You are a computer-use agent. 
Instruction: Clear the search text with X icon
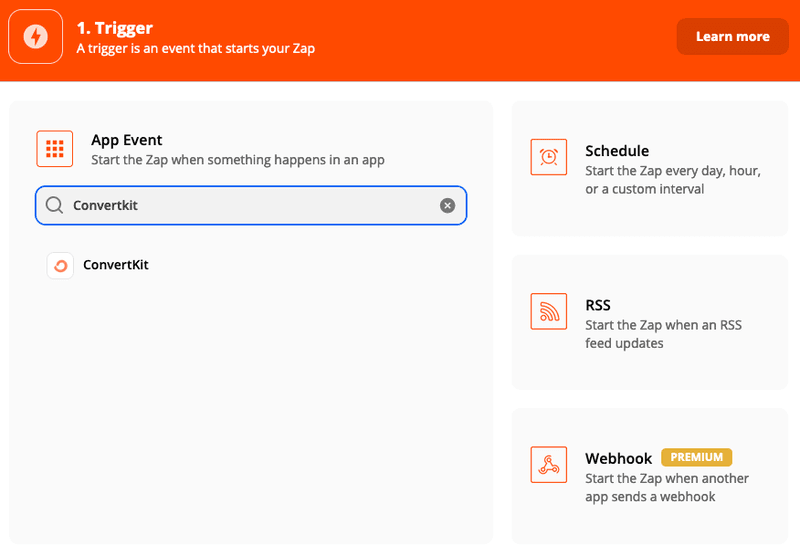coord(447,206)
